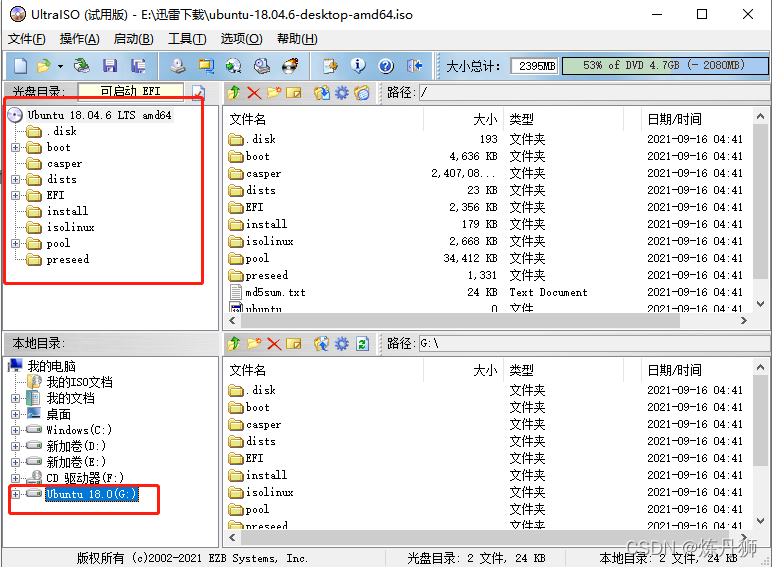The width and height of the screenshot is (772, 567).
Task: Click the Convert image format icon
Action: tap(206, 66)
